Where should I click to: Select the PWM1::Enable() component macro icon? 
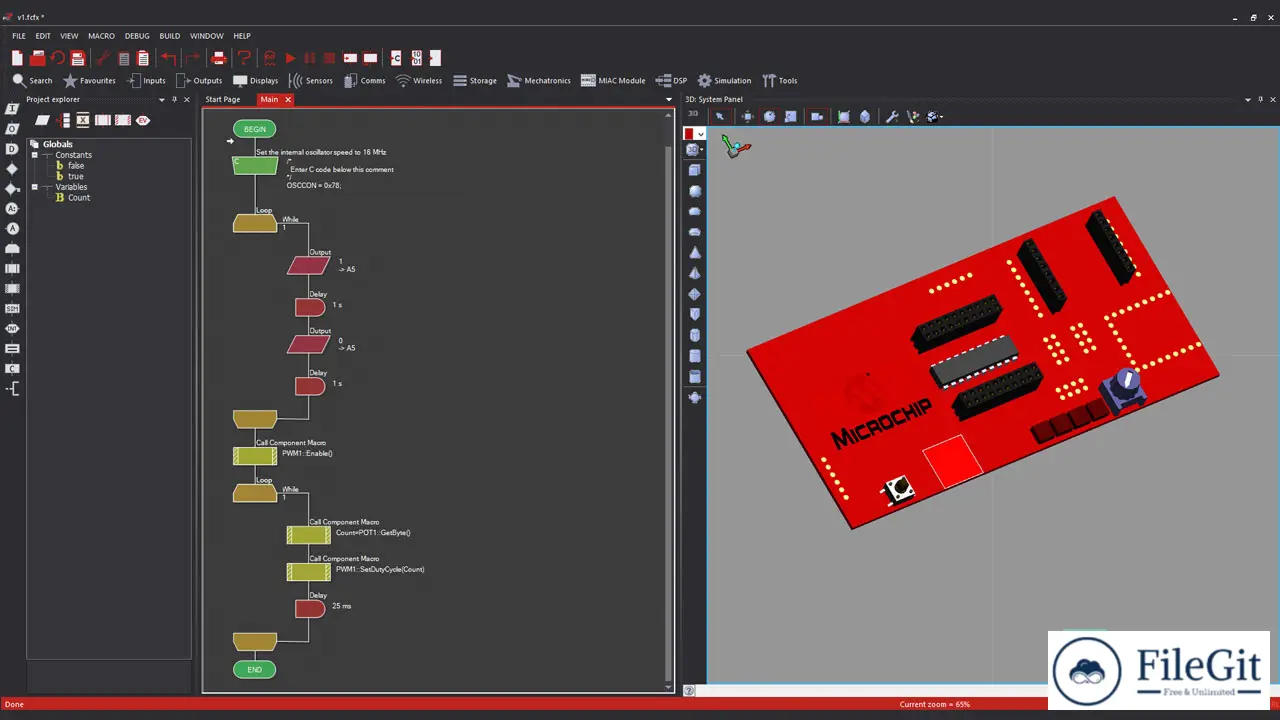pos(255,456)
